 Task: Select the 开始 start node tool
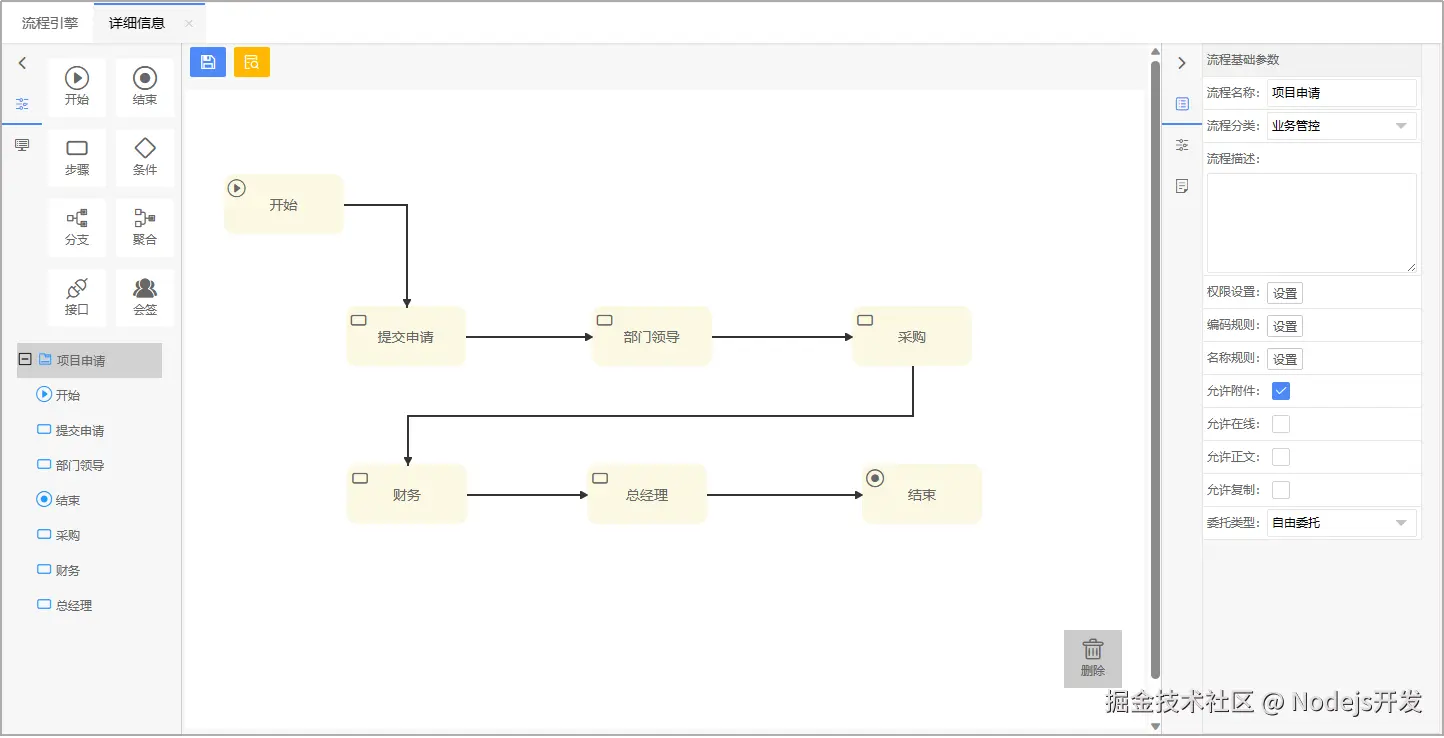(x=77, y=86)
